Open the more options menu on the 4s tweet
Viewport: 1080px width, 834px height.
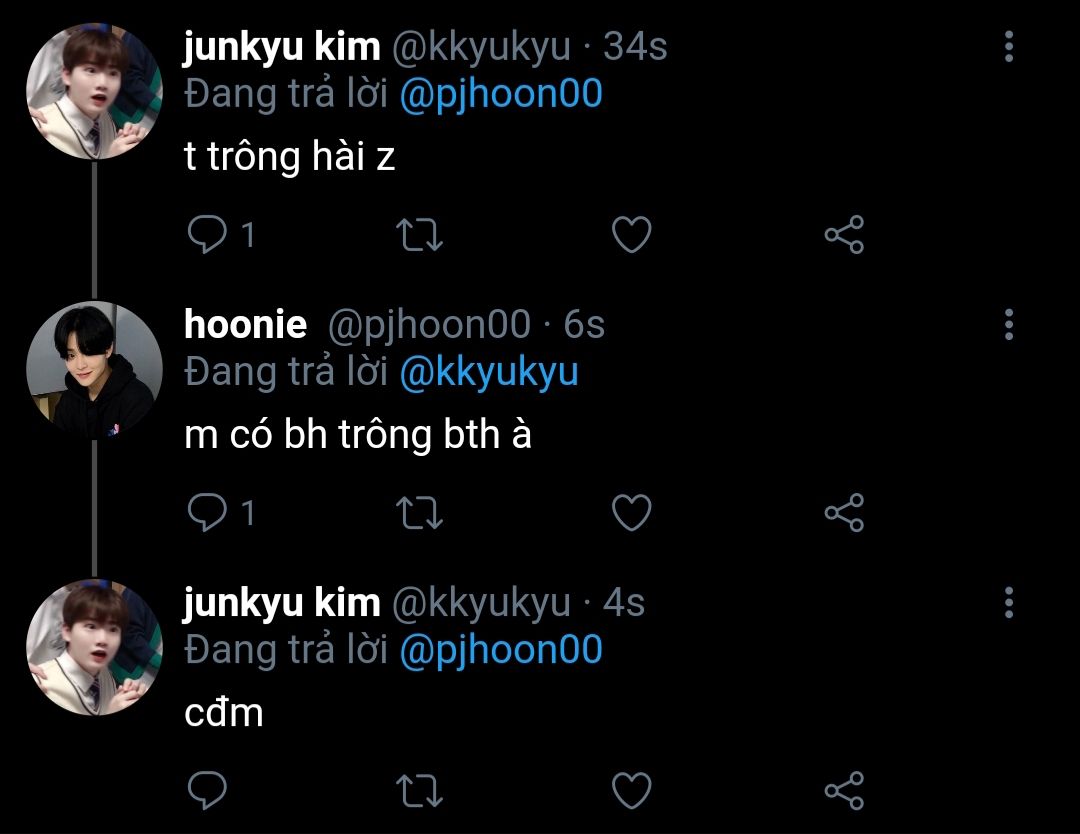click(x=1009, y=603)
